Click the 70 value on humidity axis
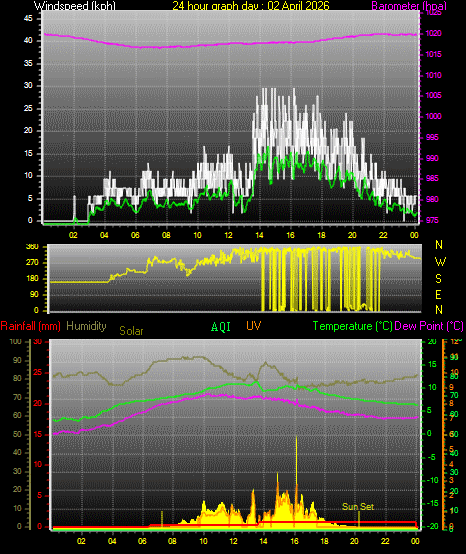 click(17, 397)
